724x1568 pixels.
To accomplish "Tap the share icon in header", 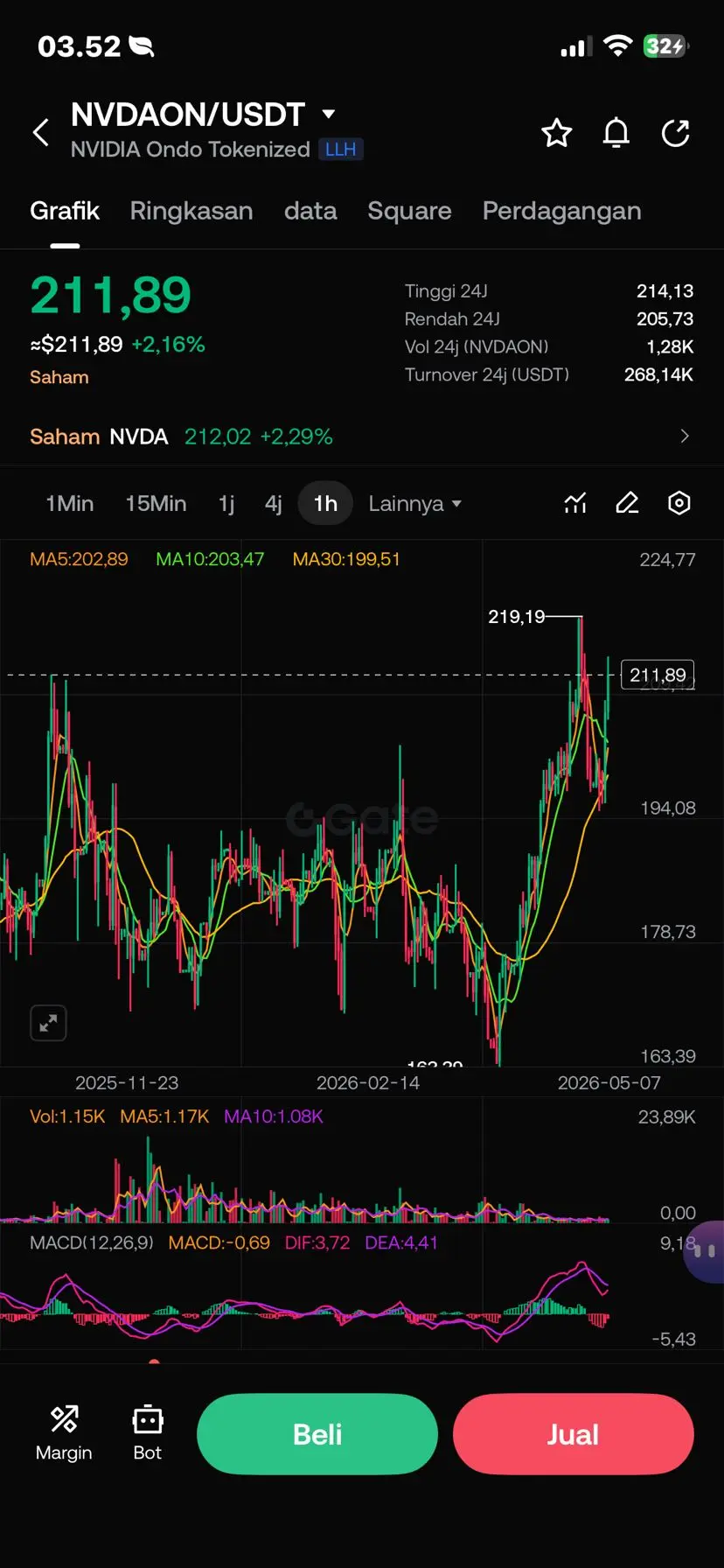I will (676, 133).
